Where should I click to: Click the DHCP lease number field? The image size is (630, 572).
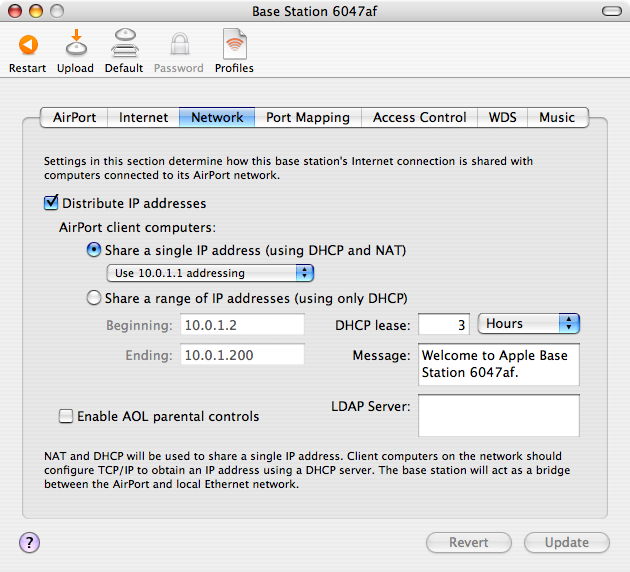coord(444,324)
